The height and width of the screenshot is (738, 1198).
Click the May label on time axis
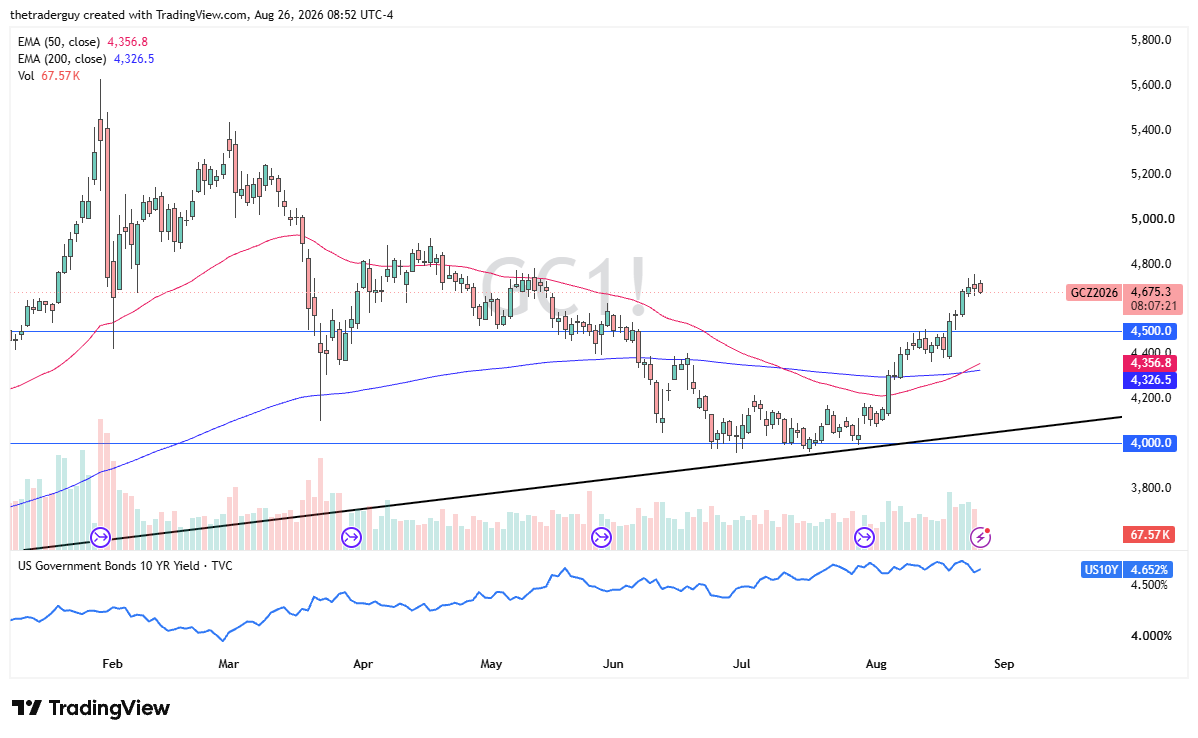click(x=491, y=664)
